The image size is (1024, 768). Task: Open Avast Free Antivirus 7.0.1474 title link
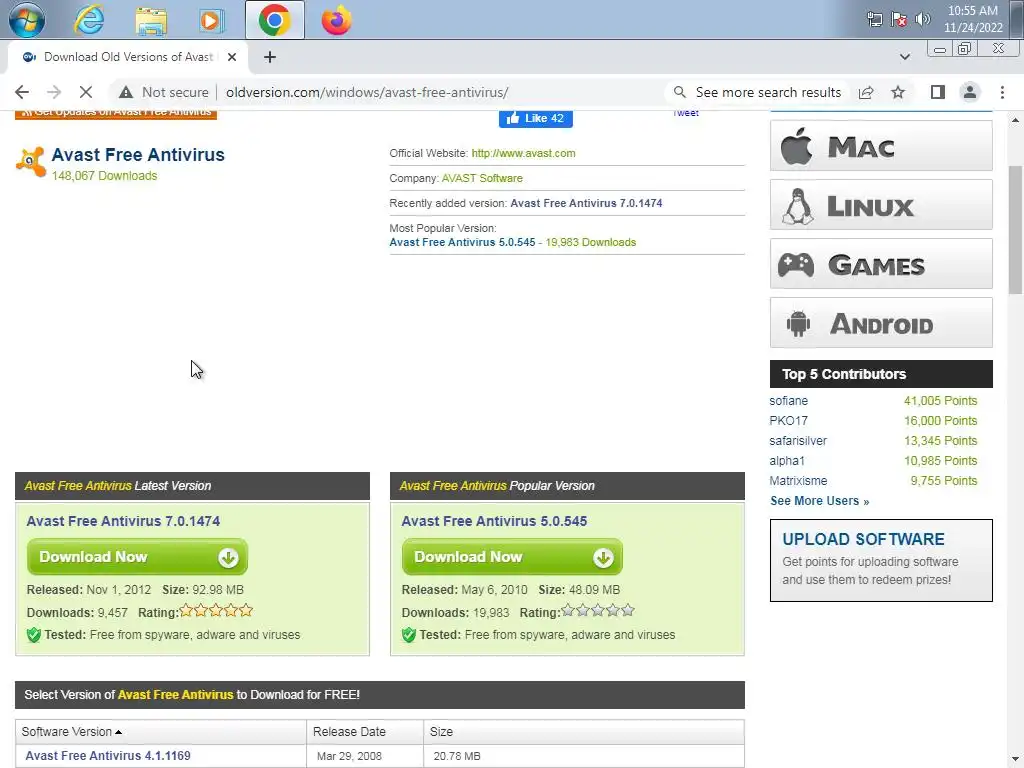pos(123,521)
